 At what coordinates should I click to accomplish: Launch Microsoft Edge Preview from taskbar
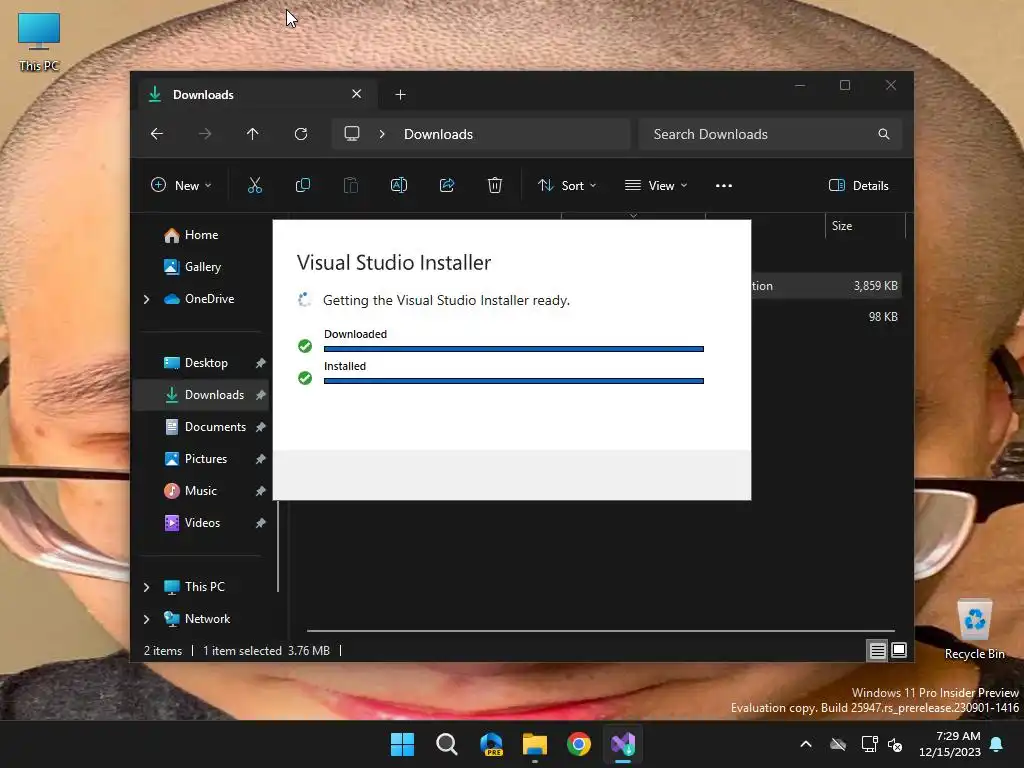click(491, 744)
